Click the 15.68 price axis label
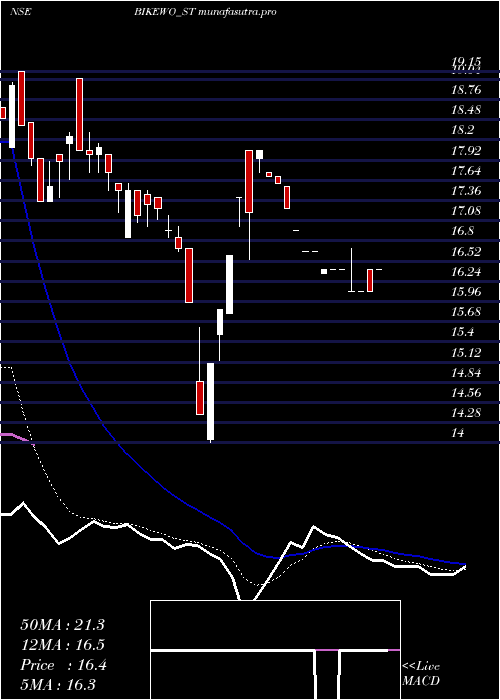This screenshot has height=700, width=500. [x=466, y=312]
